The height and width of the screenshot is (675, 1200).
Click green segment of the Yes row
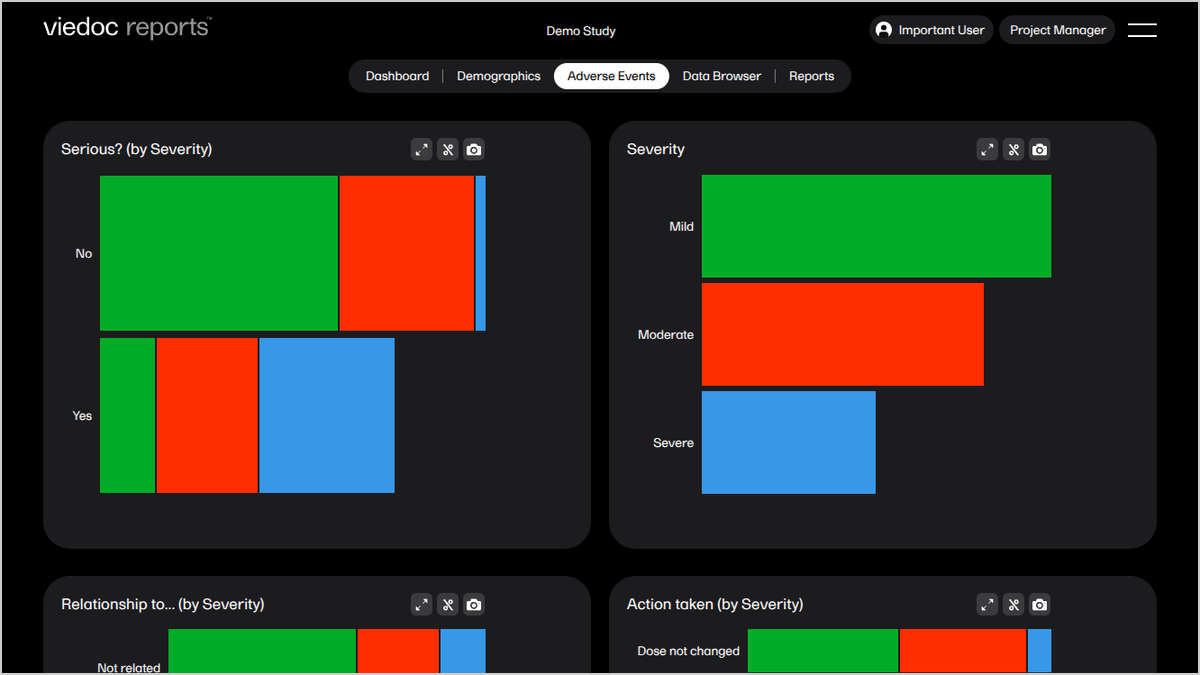pos(128,415)
